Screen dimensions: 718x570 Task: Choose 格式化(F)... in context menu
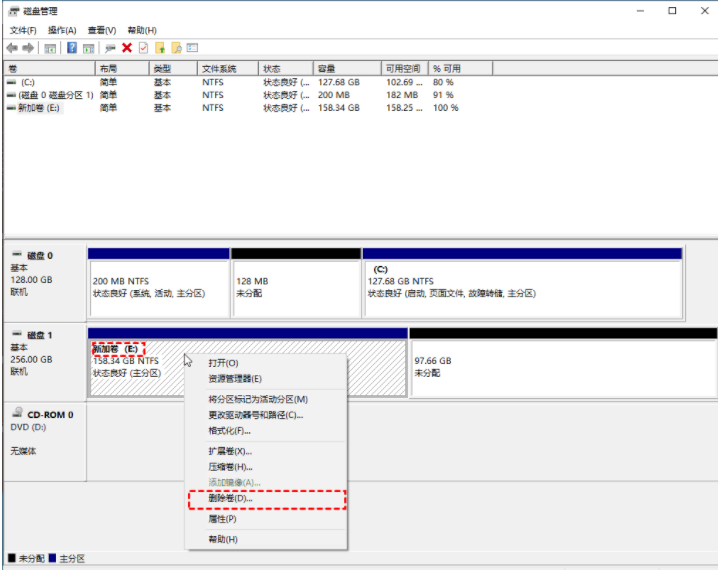pyautogui.click(x=229, y=431)
